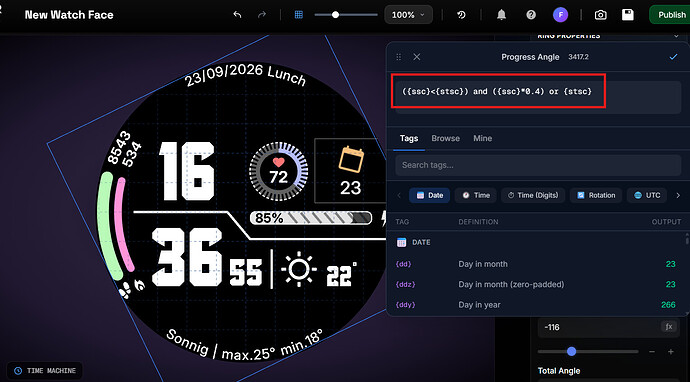Toggle the grid overlay icon
This screenshot has height=382, width=690.
[299, 15]
